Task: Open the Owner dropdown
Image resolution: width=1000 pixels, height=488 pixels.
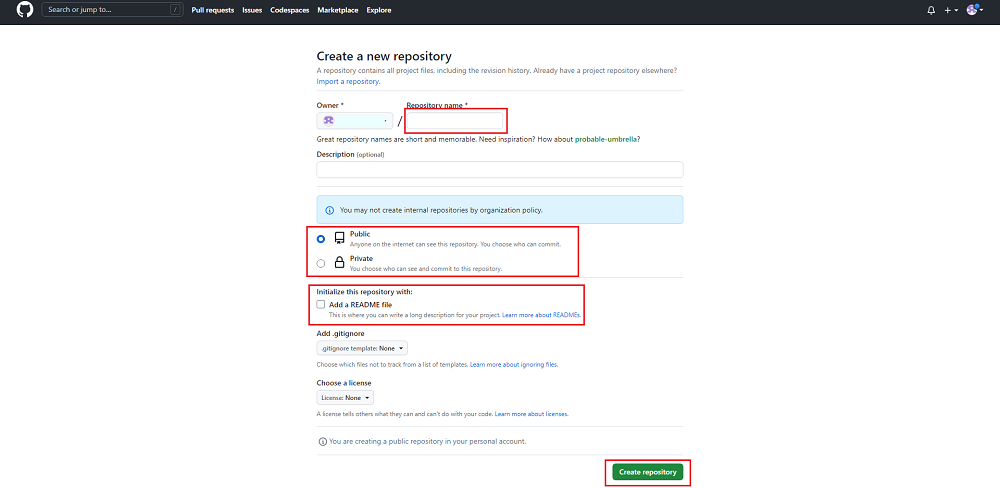Action: tap(354, 121)
